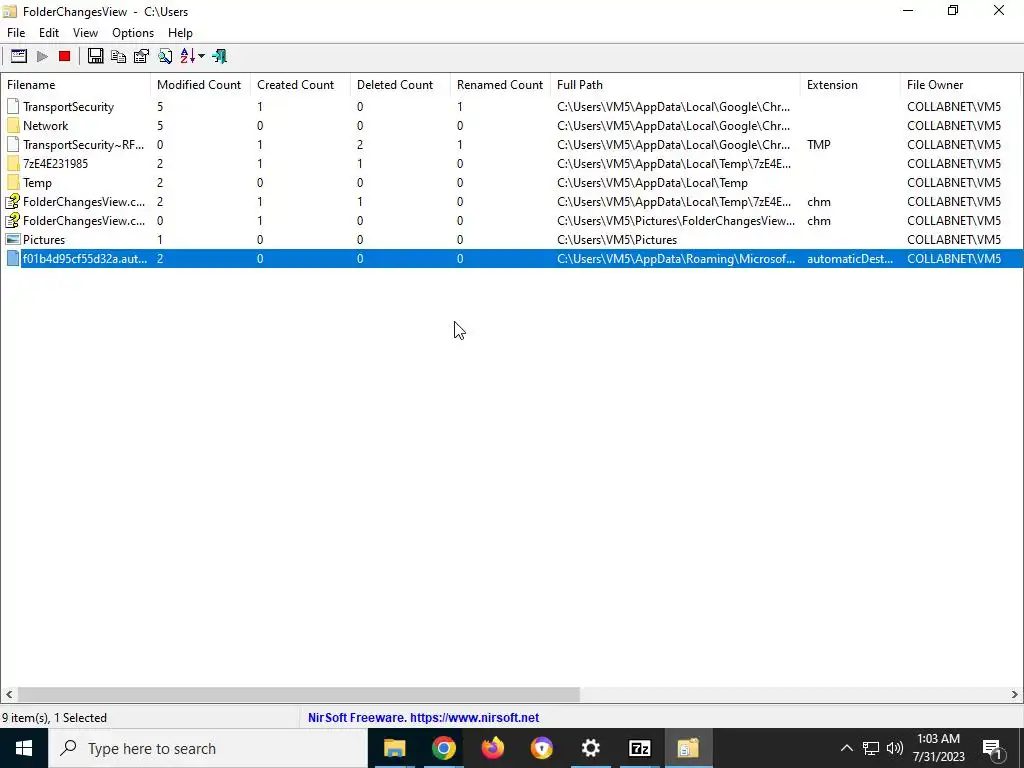This screenshot has width=1024, height=768.
Task: Select the Temp folder row
Action: [512, 183]
